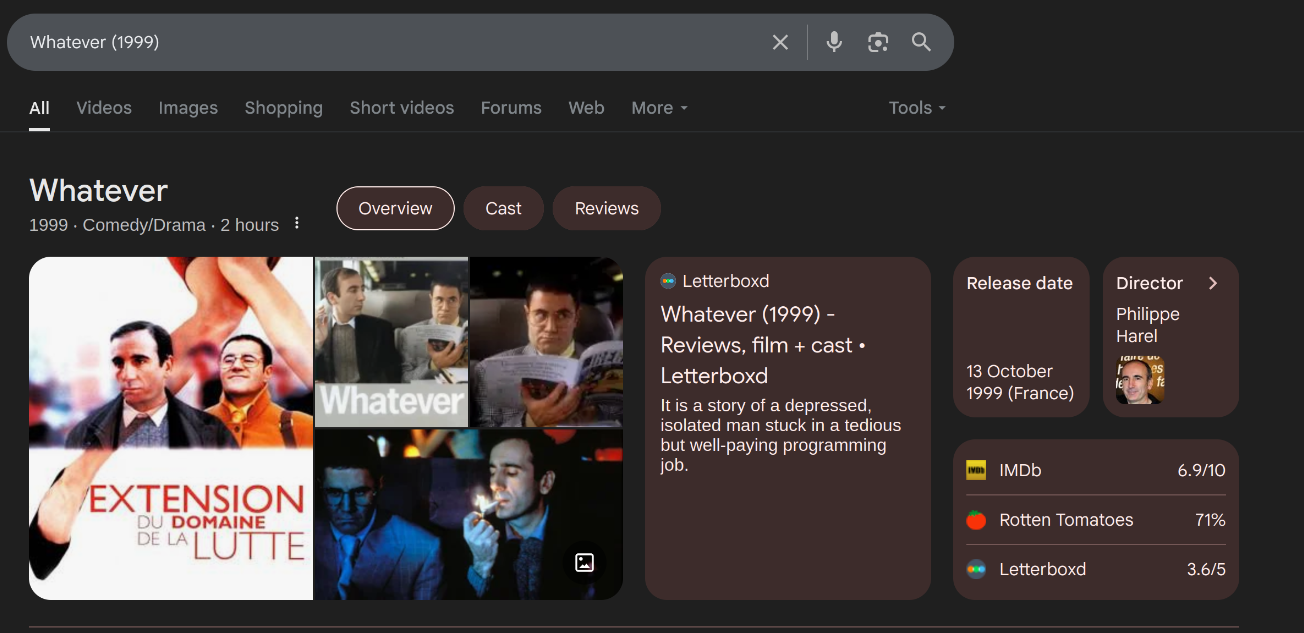Click the Letterboxd source name in snippet
1304x633 pixels.
[x=726, y=281]
